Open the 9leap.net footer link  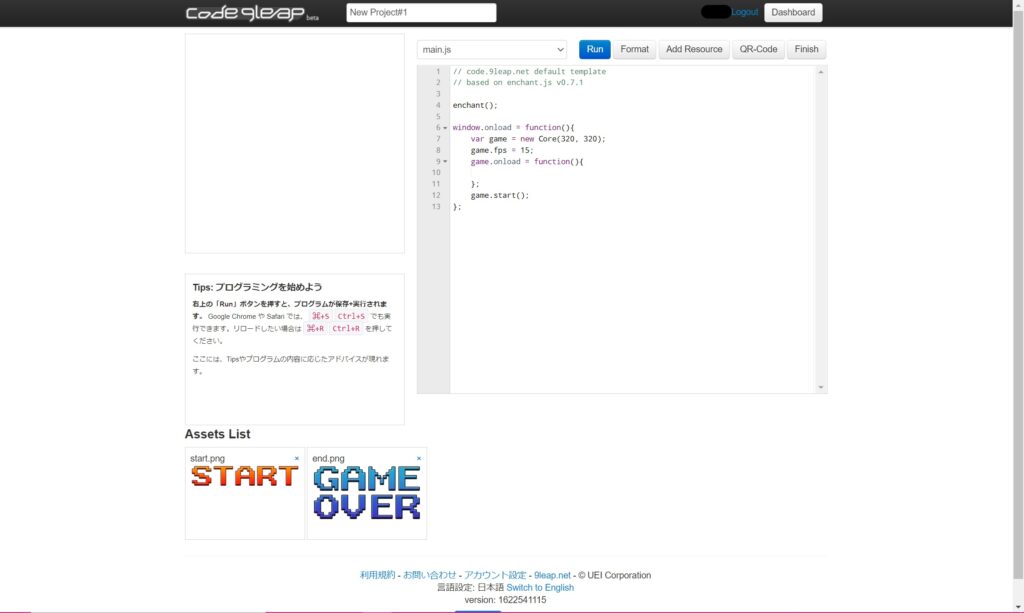click(x=552, y=575)
